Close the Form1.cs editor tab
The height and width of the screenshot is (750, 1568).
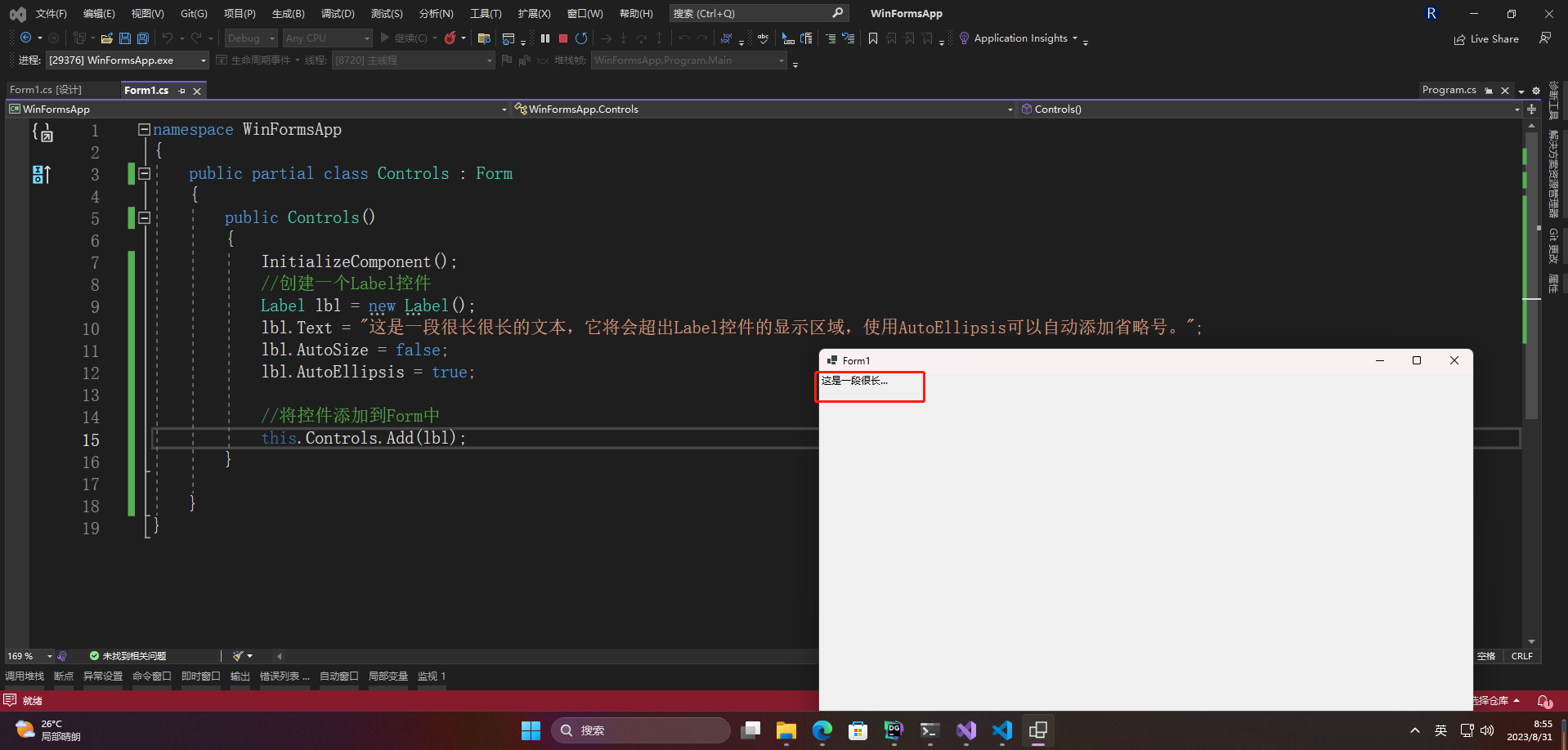[197, 91]
